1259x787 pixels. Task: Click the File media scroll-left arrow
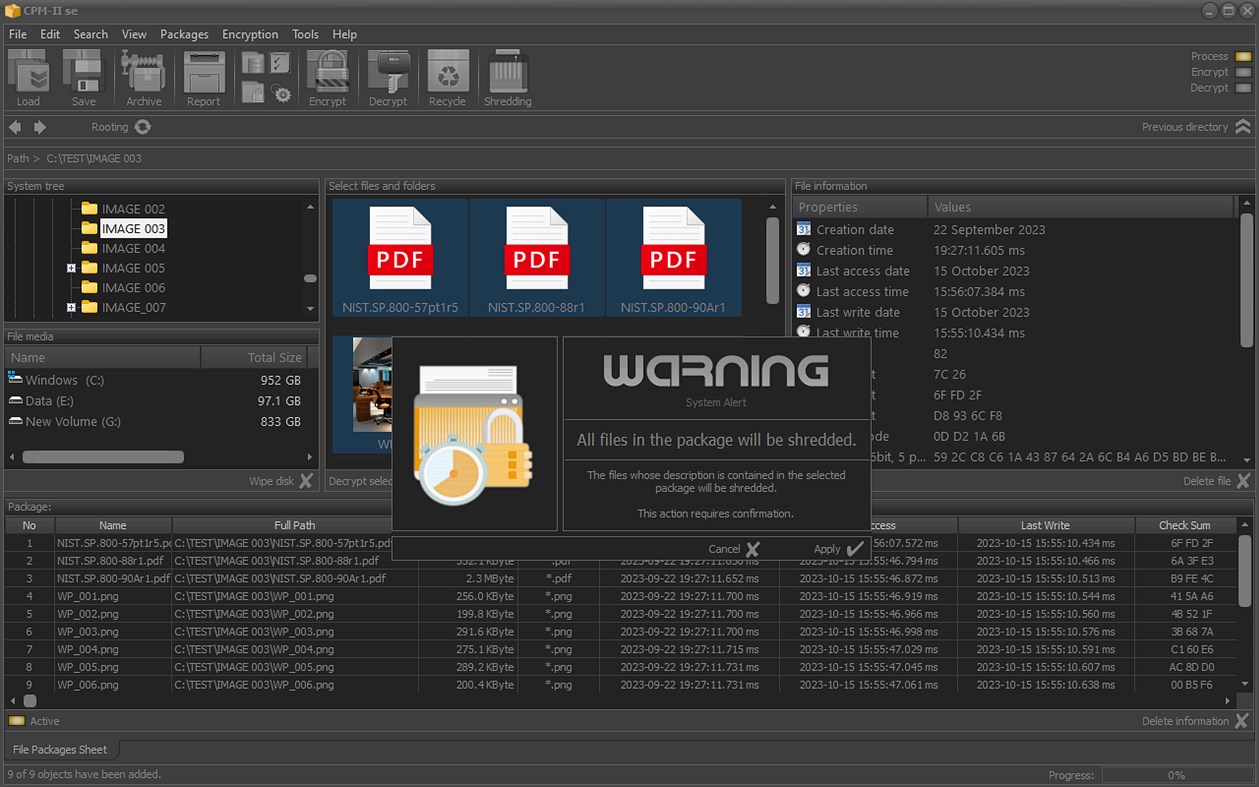tap(11, 457)
